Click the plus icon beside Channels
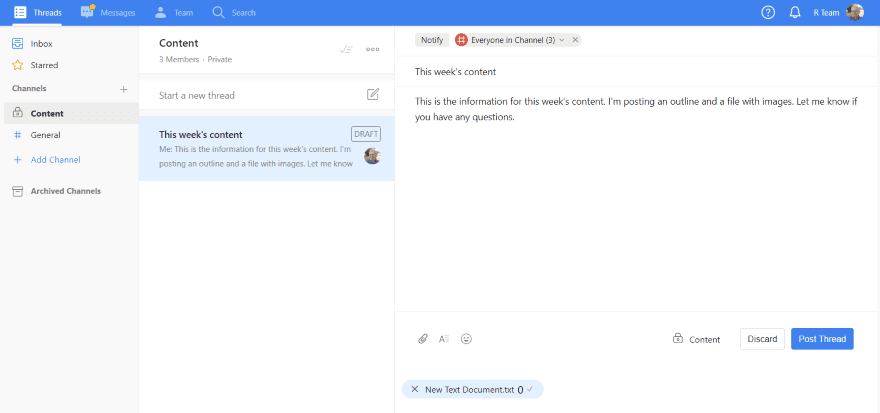The height and width of the screenshot is (413, 880). click(x=123, y=89)
